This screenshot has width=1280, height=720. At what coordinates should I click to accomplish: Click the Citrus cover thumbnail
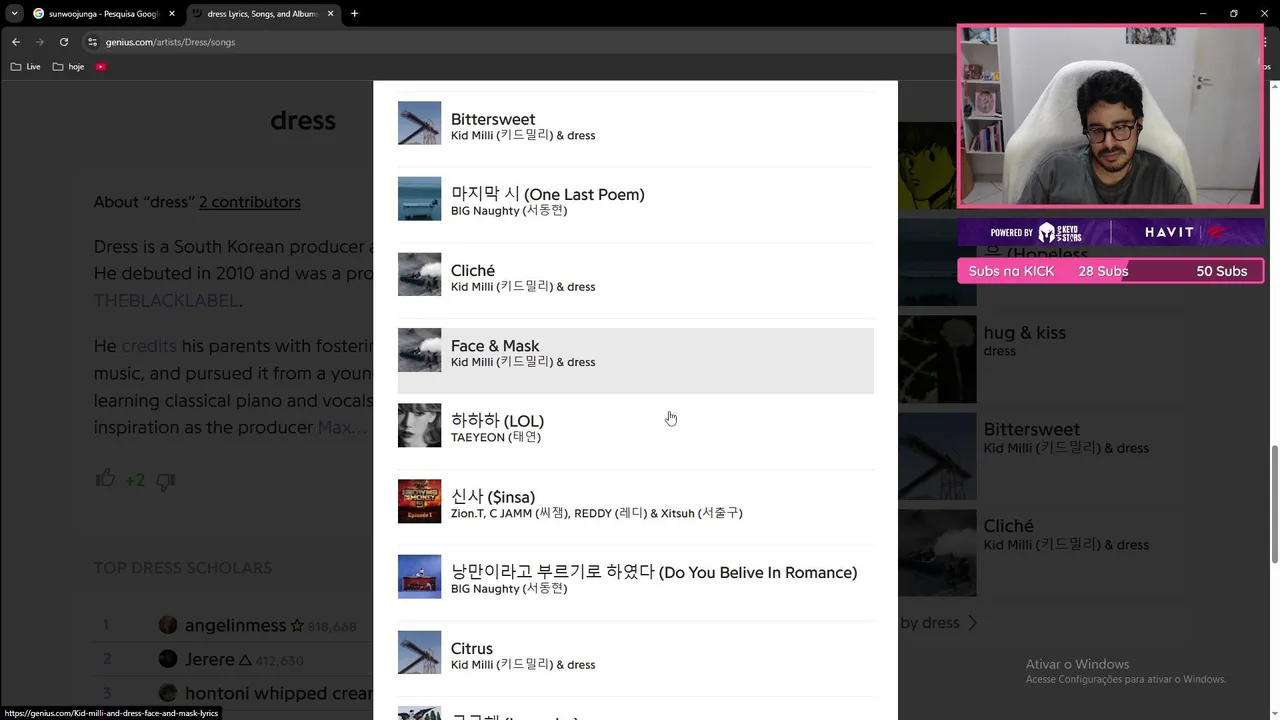point(419,652)
